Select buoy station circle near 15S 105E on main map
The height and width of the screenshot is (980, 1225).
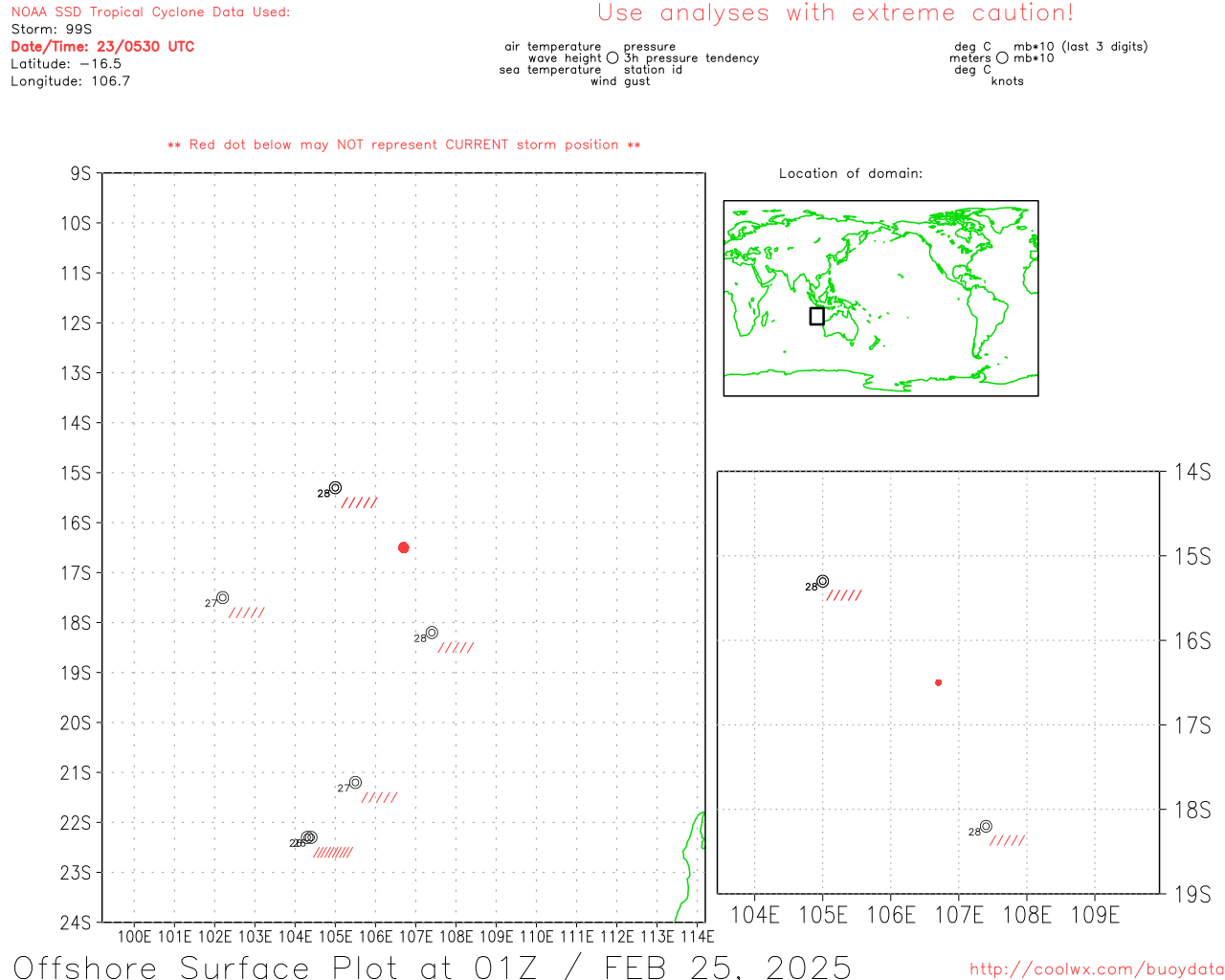click(335, 488)
